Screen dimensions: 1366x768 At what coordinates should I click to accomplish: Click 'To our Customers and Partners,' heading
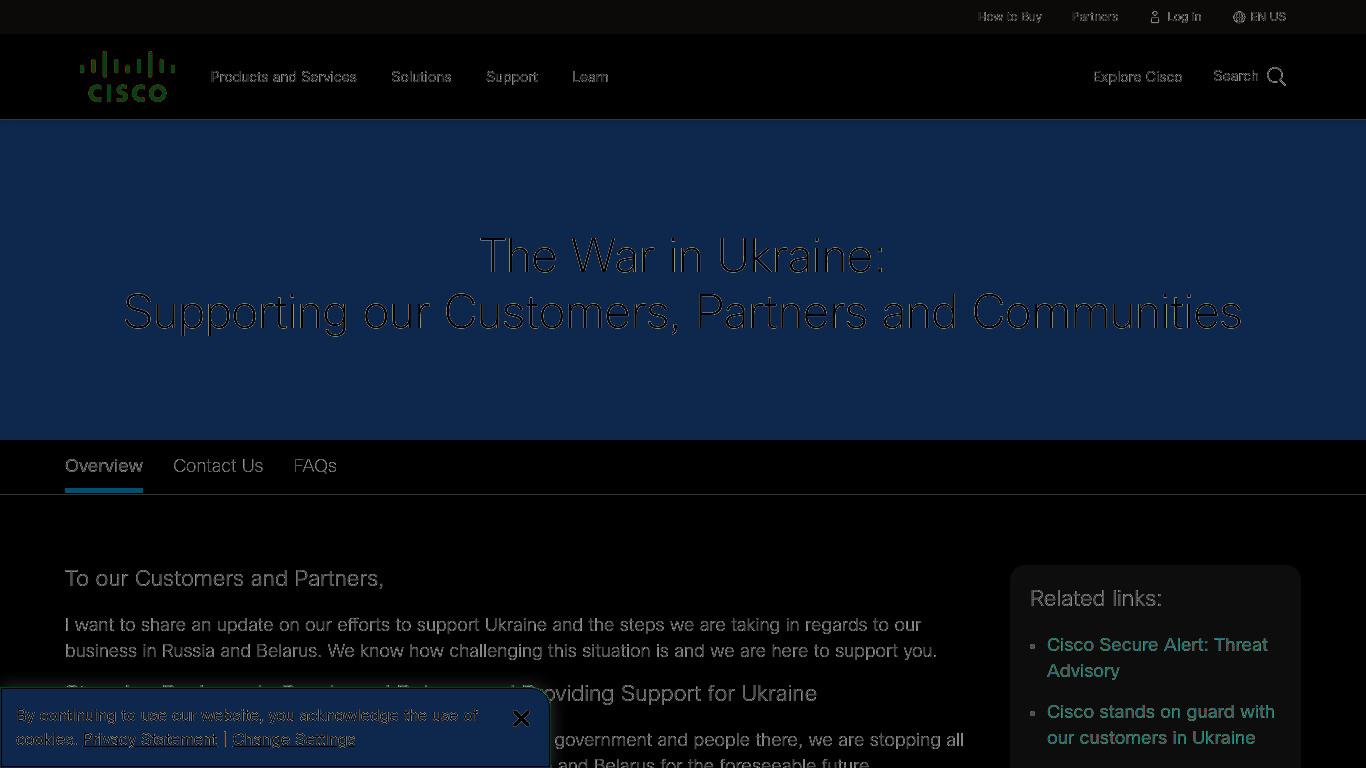click(224, 579)
